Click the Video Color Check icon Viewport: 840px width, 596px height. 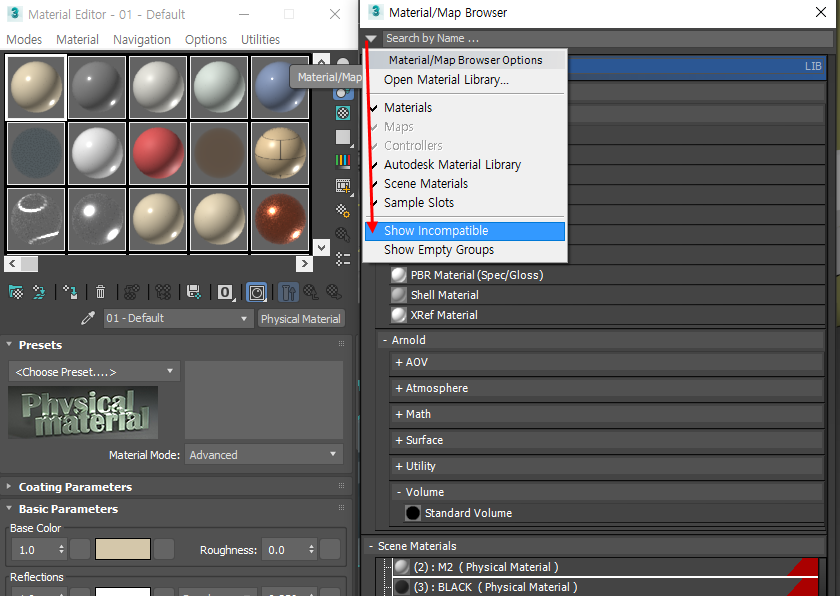[343, 161]
